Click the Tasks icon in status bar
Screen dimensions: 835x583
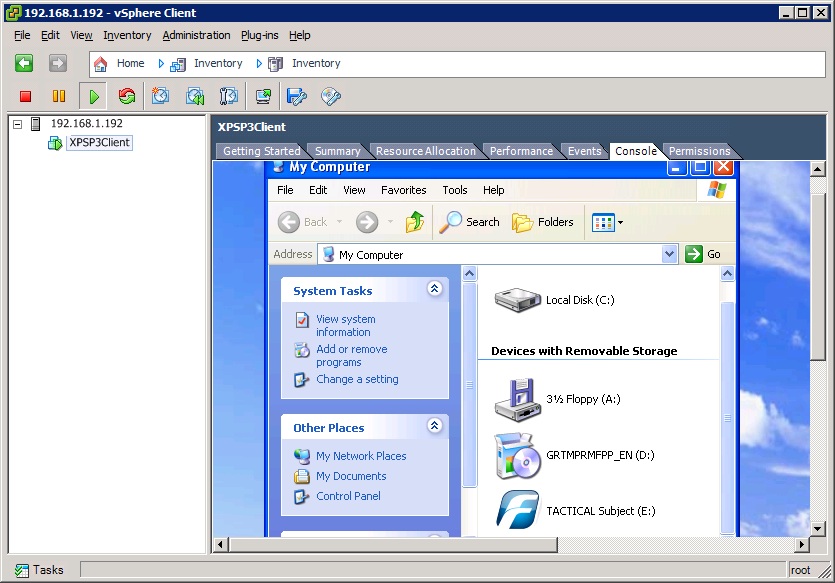click(22, 570)
